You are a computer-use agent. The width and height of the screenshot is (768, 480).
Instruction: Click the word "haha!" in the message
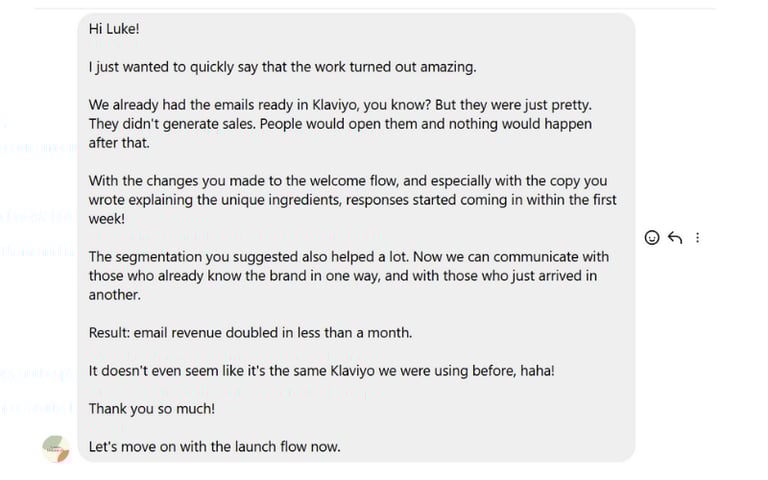click(x=534, y=371)
